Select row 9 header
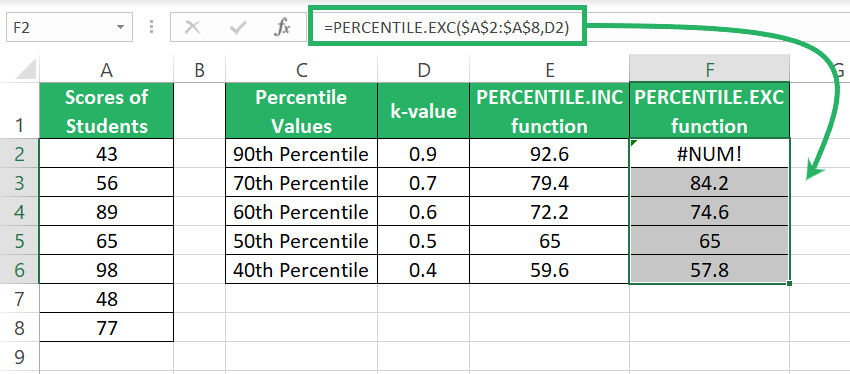 [20, 357]
